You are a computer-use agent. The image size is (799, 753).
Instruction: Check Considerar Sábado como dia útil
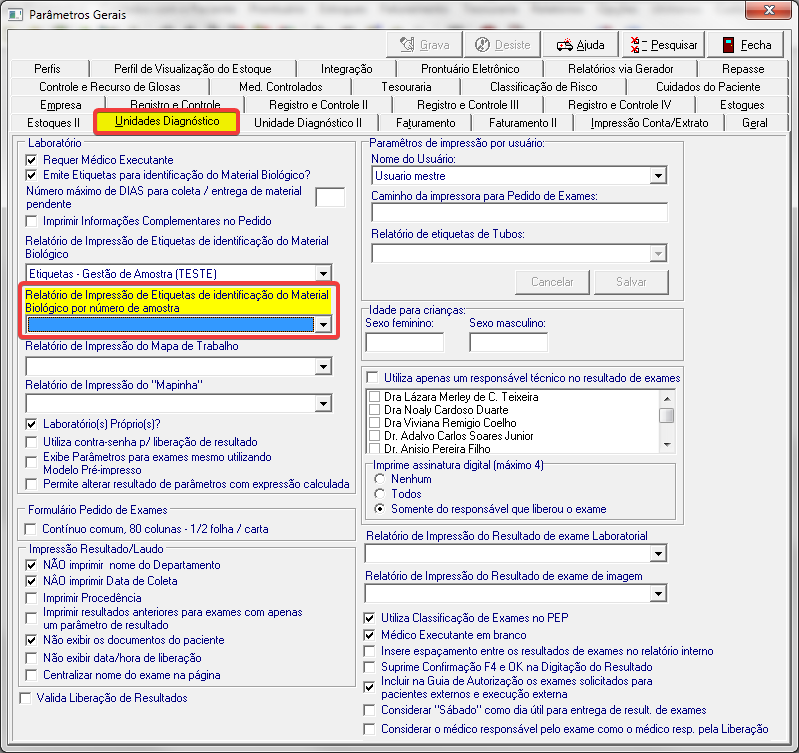click(x=369, y=710)
